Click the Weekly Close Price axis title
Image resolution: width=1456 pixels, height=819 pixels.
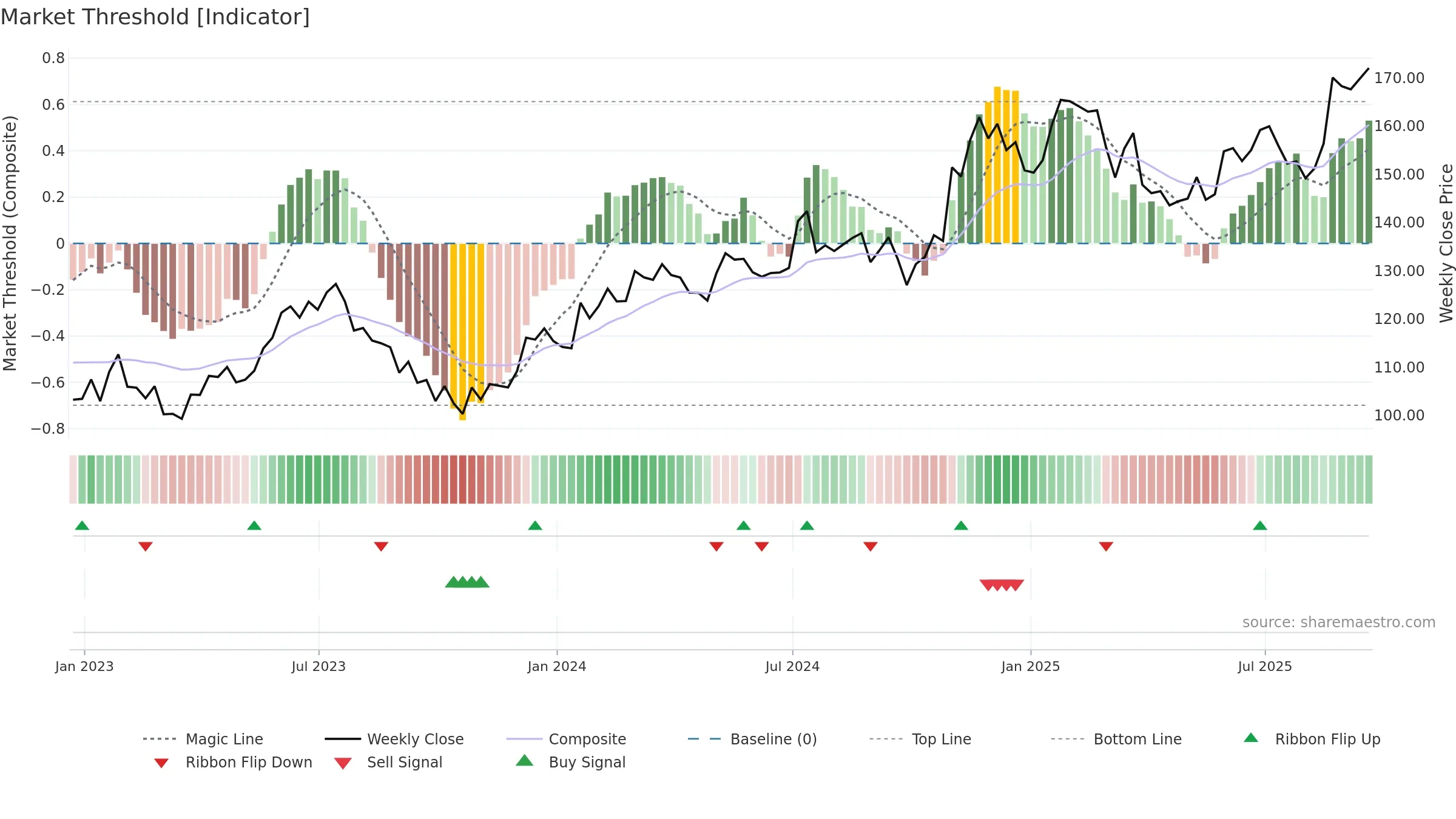click(1446, 243)
